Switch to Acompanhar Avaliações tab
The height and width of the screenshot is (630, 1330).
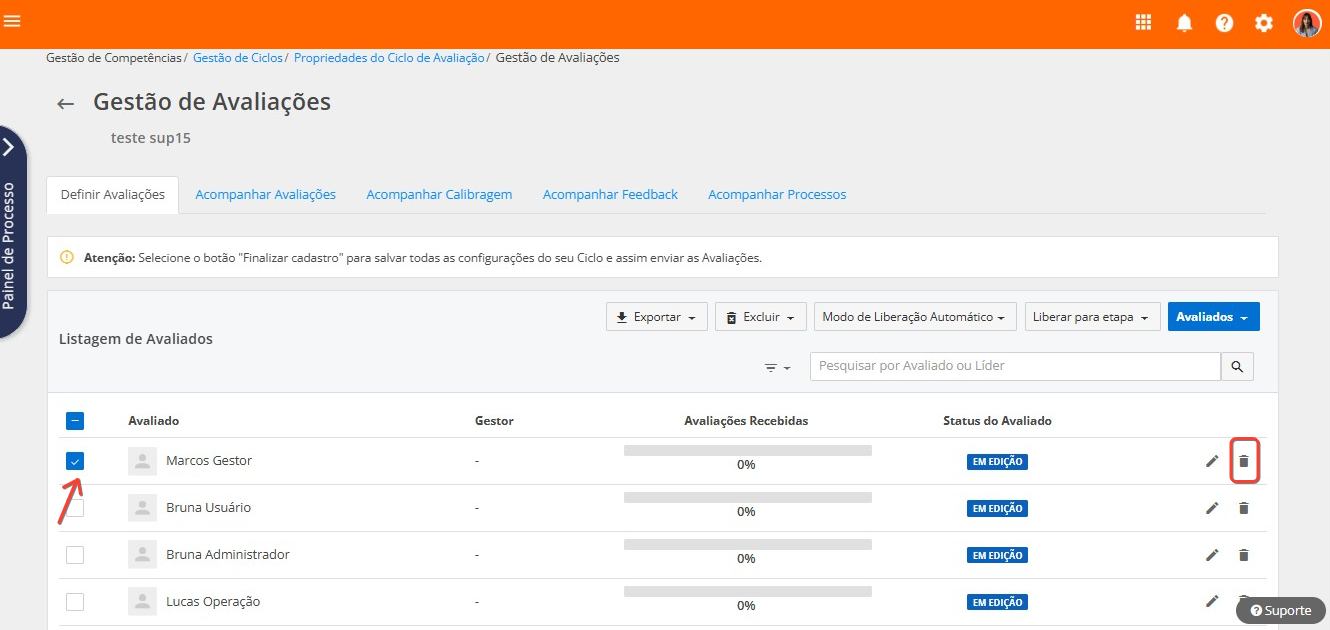[x=265, y=195]
